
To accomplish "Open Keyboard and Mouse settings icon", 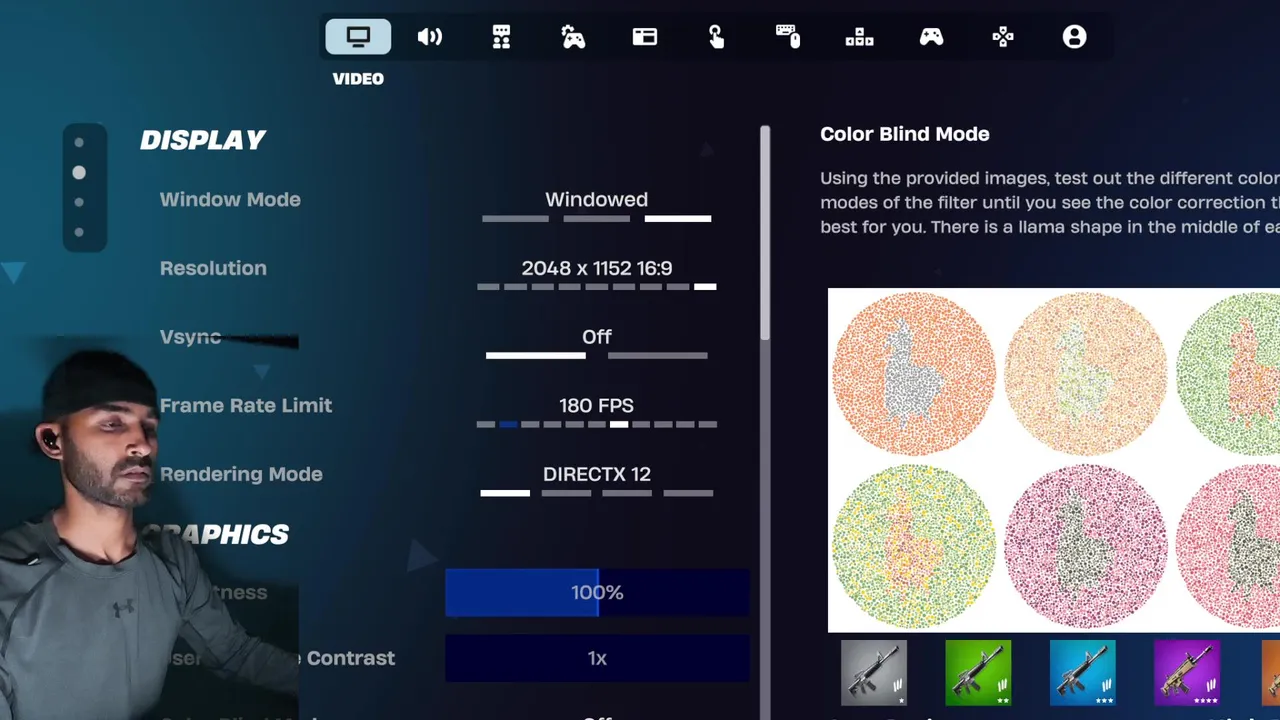I will coord(788,37).
